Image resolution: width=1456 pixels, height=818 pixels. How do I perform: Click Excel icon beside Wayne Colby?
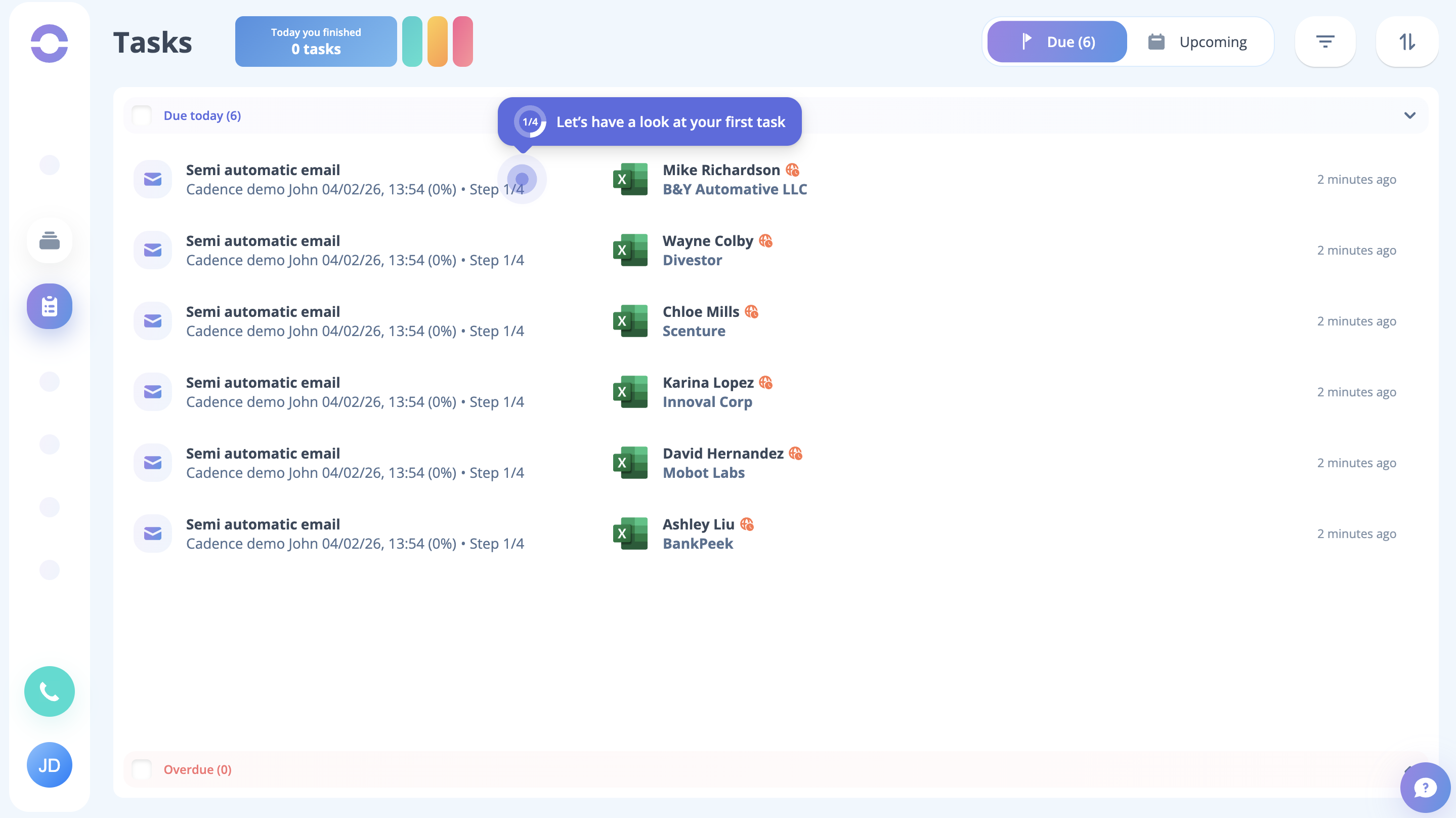point(630,250)
